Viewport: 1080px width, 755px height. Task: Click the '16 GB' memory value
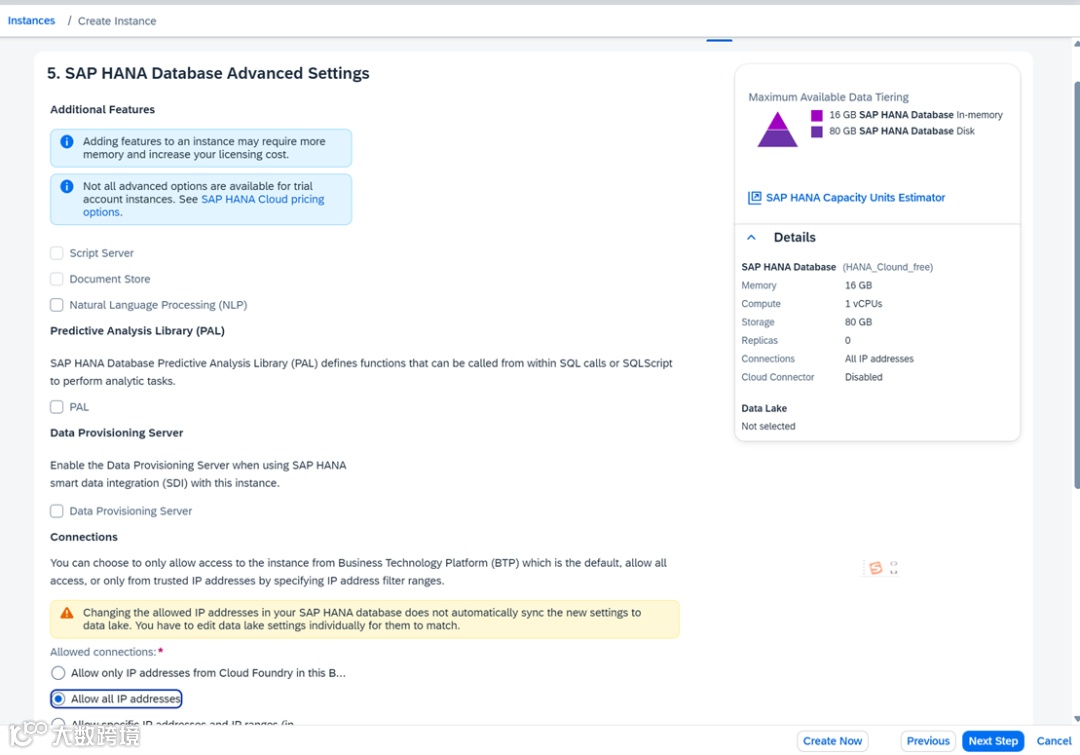(x=858, y=285)
